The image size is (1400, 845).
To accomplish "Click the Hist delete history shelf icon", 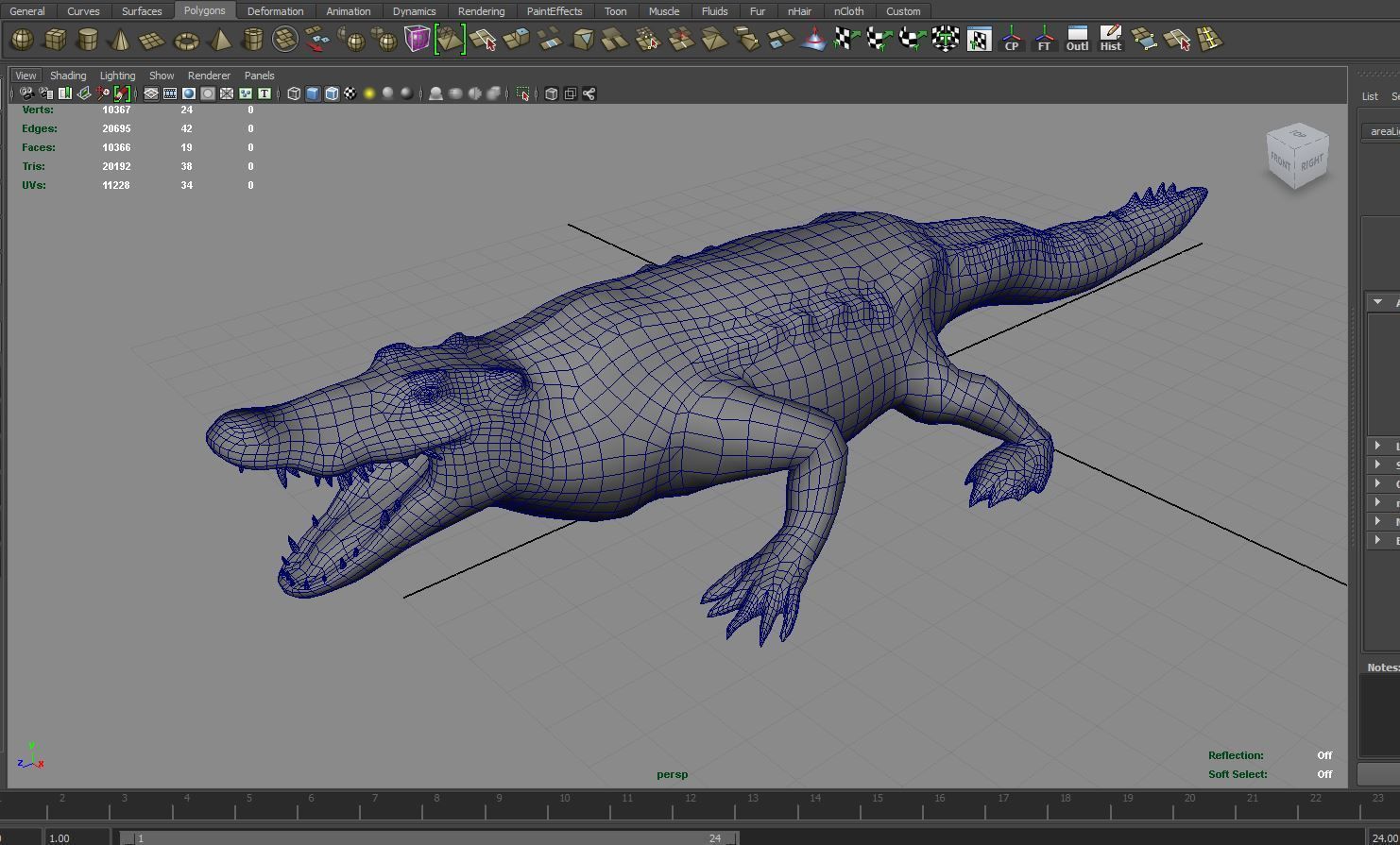I will pos(1111,40).
